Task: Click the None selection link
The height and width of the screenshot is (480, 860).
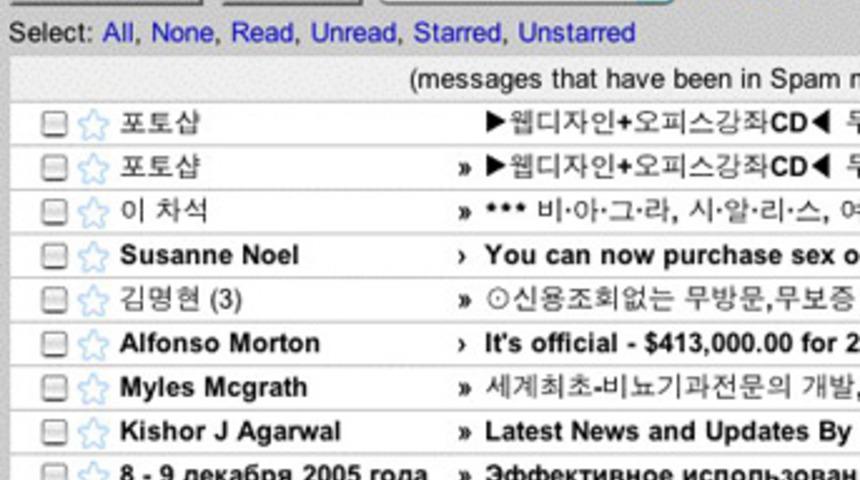Action: [181, 33]
